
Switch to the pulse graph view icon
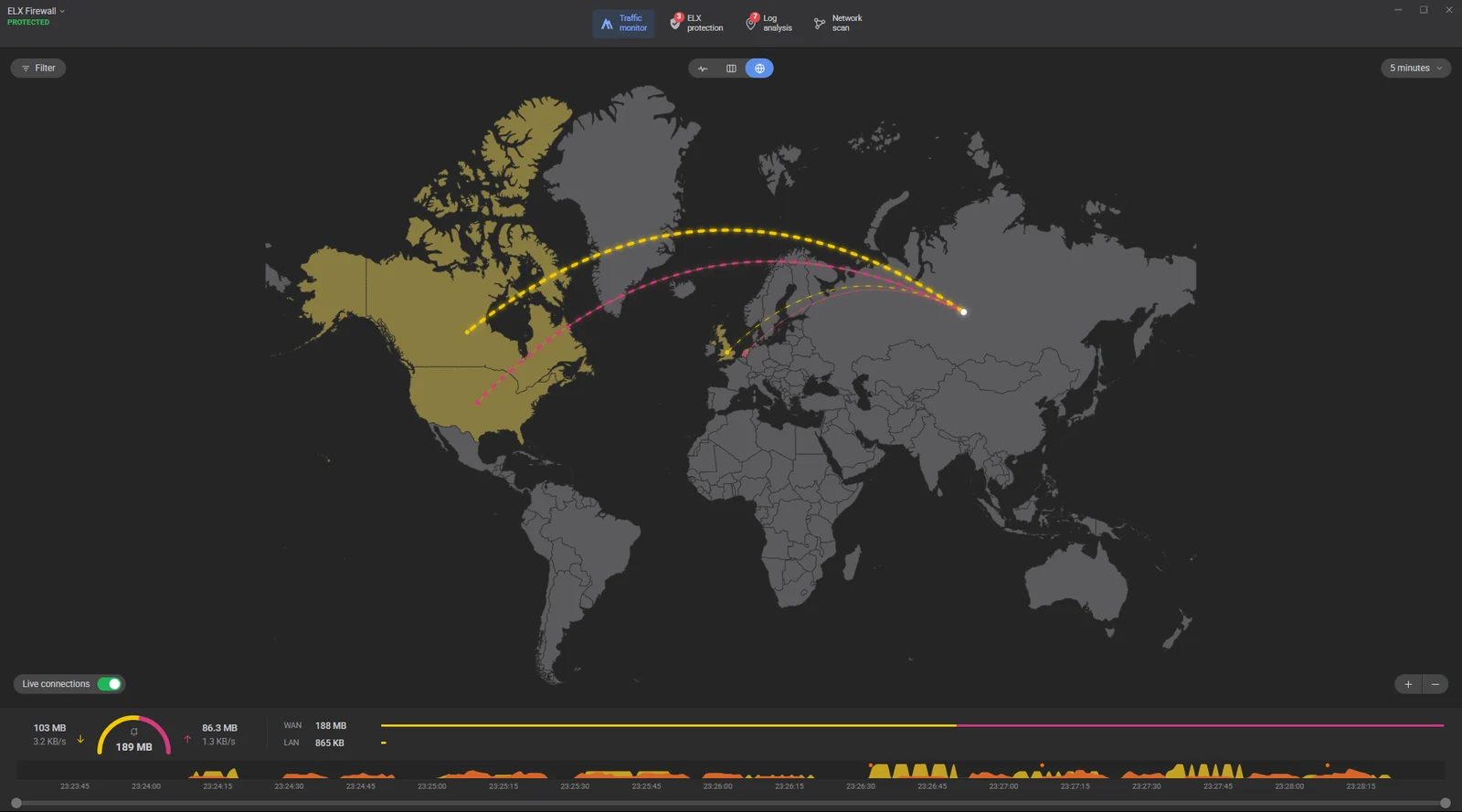coord(703,69)
